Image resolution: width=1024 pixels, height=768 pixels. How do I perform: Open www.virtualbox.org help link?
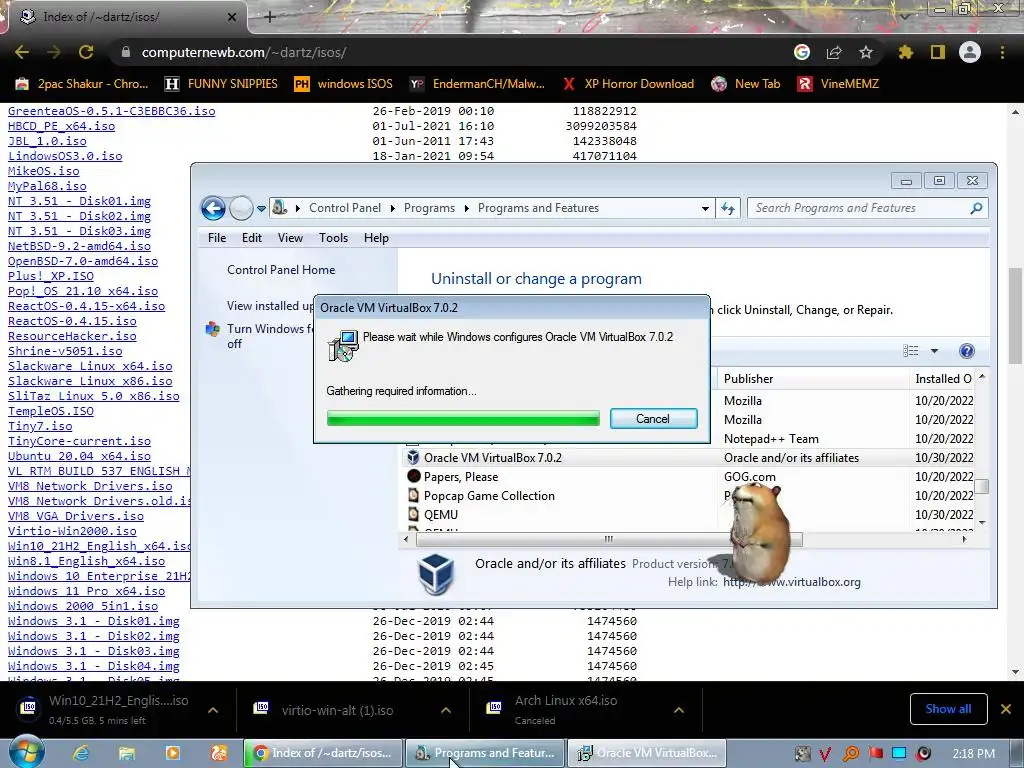pyautogui.click(x=792, y=582)
